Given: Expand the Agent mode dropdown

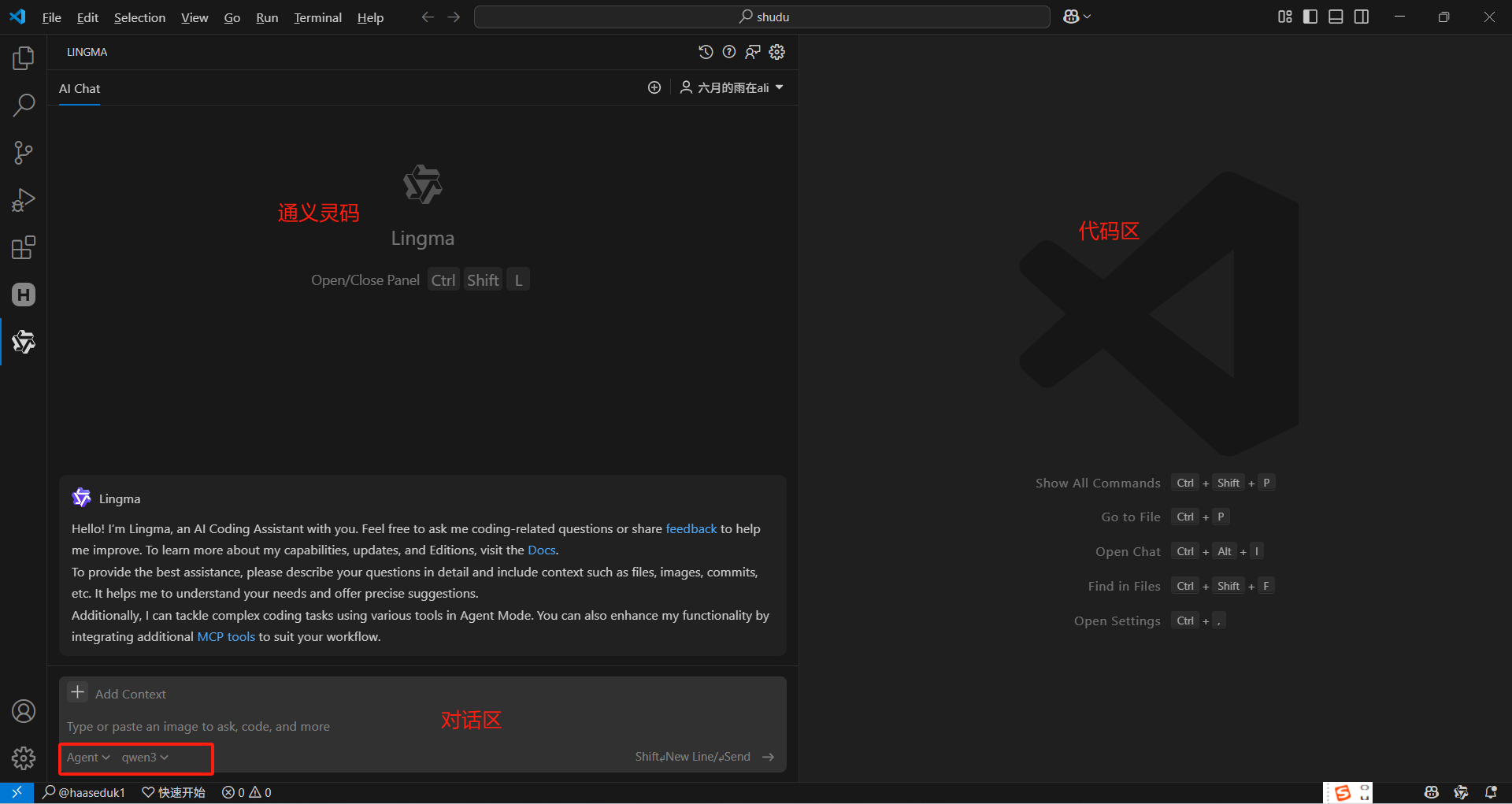Looking at the screenshot, I should pos(88,757).
